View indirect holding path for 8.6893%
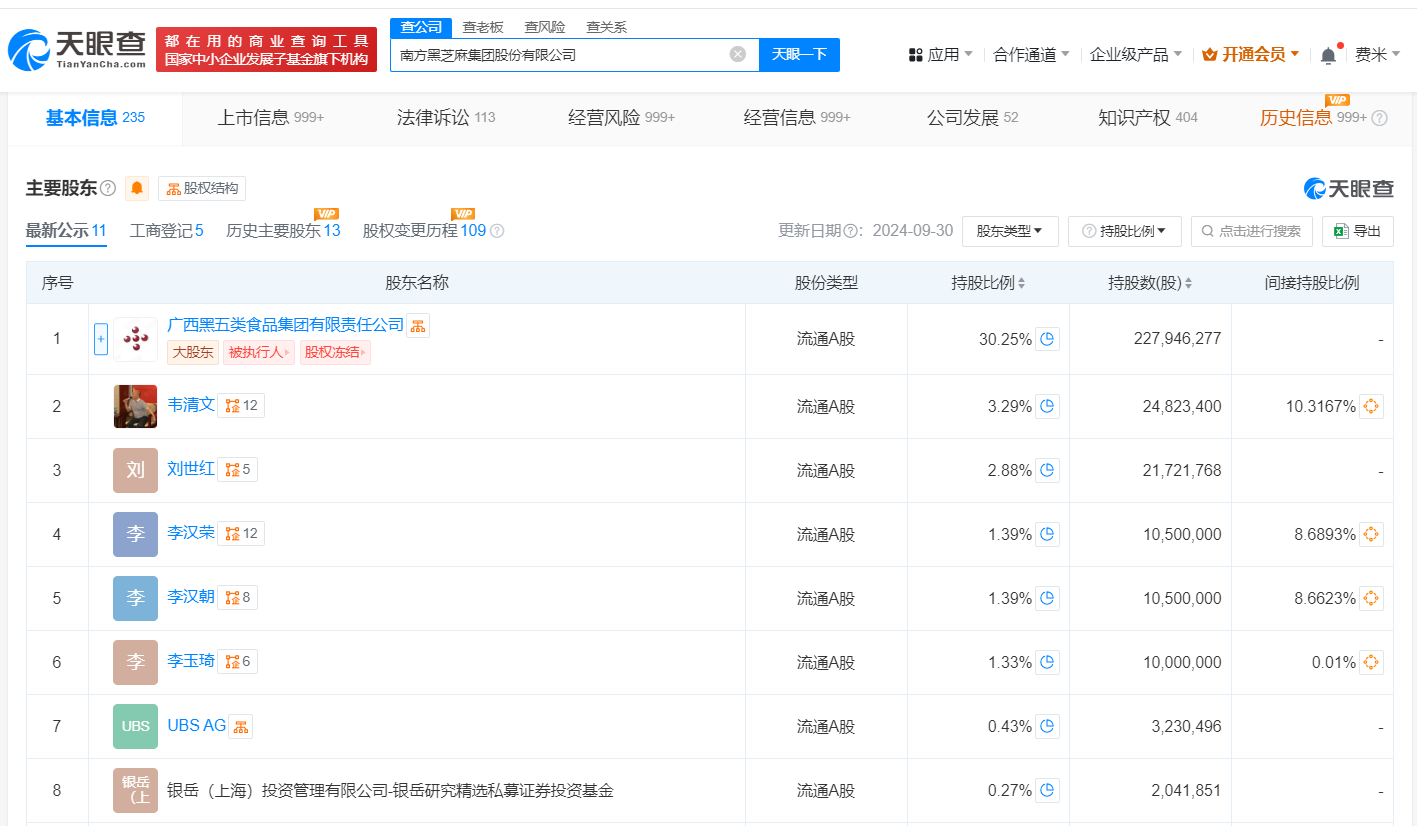 pyautogui.click(x=1372, y=534)
